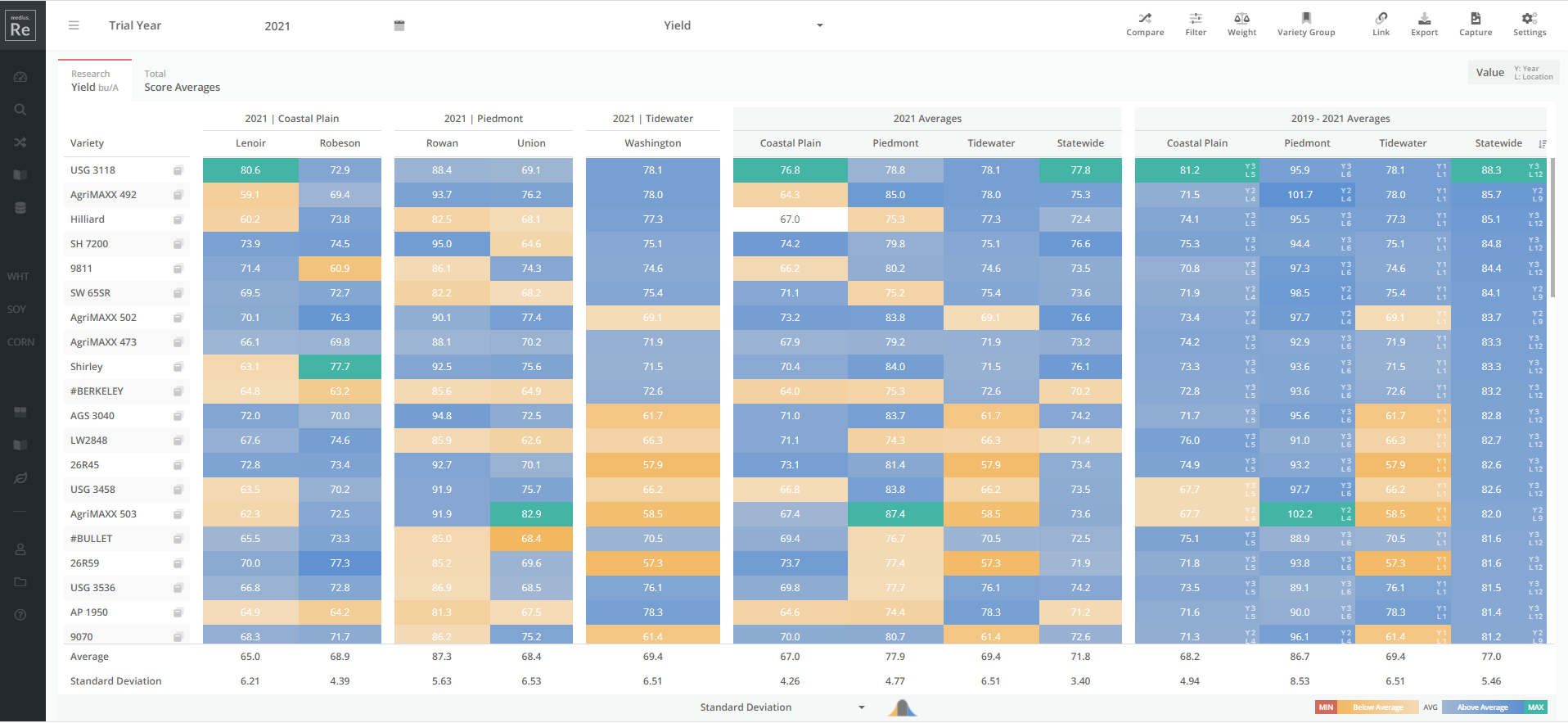The image size is (1568, 723).
Task: Open the Statewide column sort options
Action: click(x=1542, y=143)
